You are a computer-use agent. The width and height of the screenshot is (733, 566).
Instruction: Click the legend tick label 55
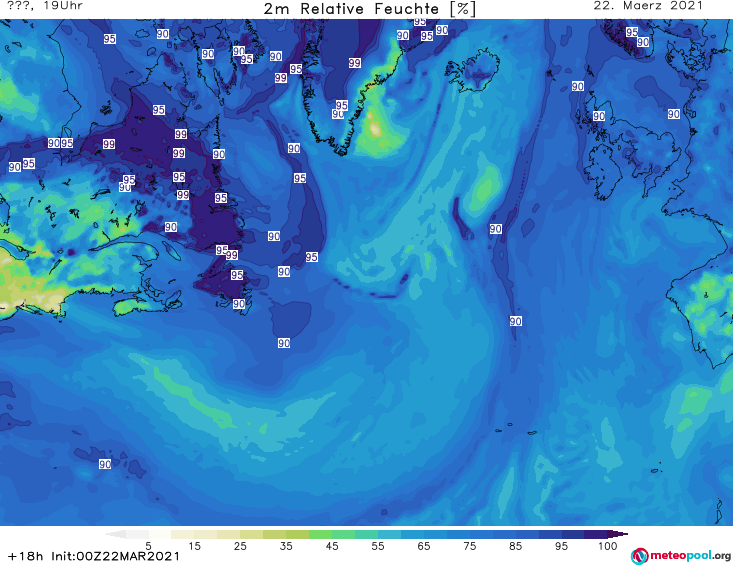click(378, 545)
